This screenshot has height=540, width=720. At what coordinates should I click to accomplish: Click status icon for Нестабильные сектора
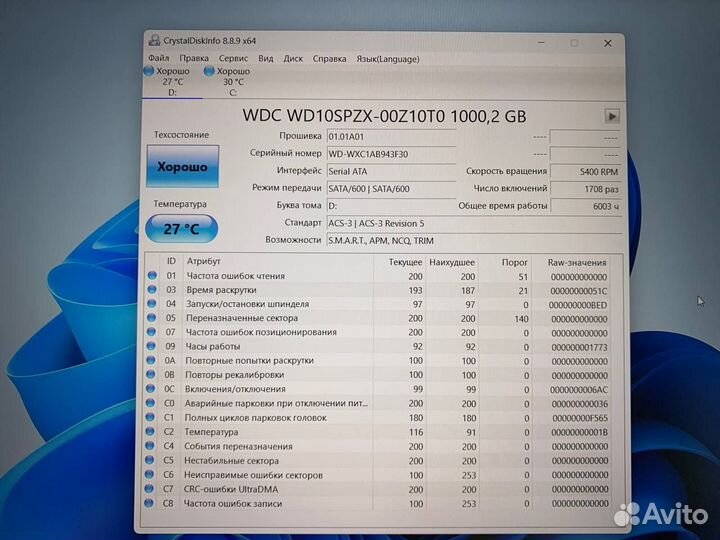[149, 460]
